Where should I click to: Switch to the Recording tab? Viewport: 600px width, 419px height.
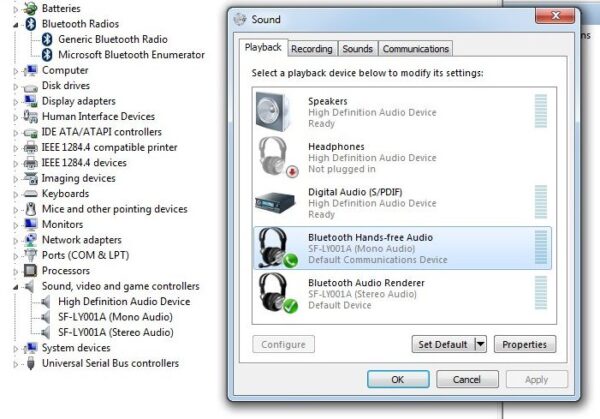coord(311,48)
